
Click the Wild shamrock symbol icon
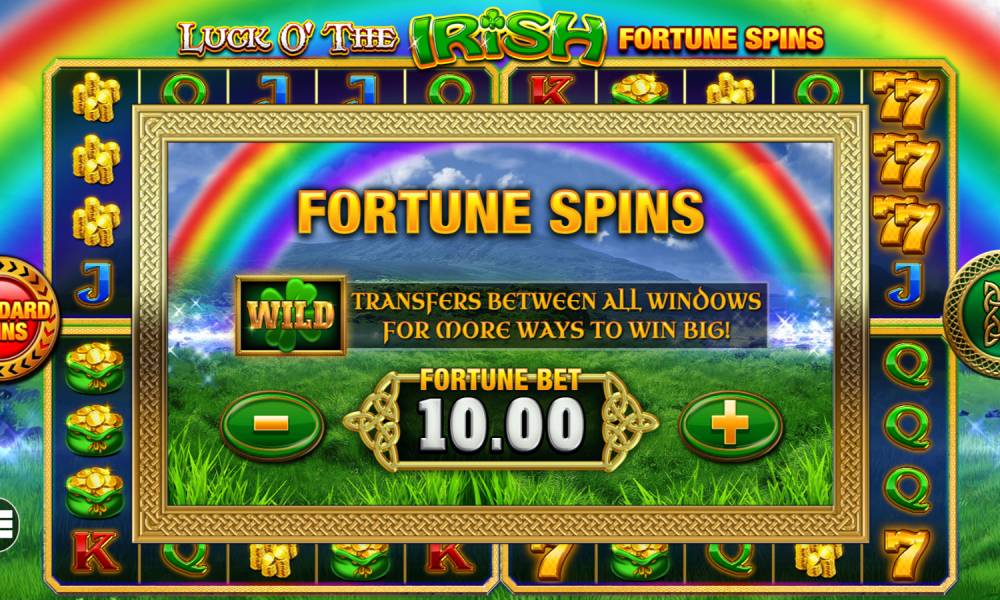point(291,315)
